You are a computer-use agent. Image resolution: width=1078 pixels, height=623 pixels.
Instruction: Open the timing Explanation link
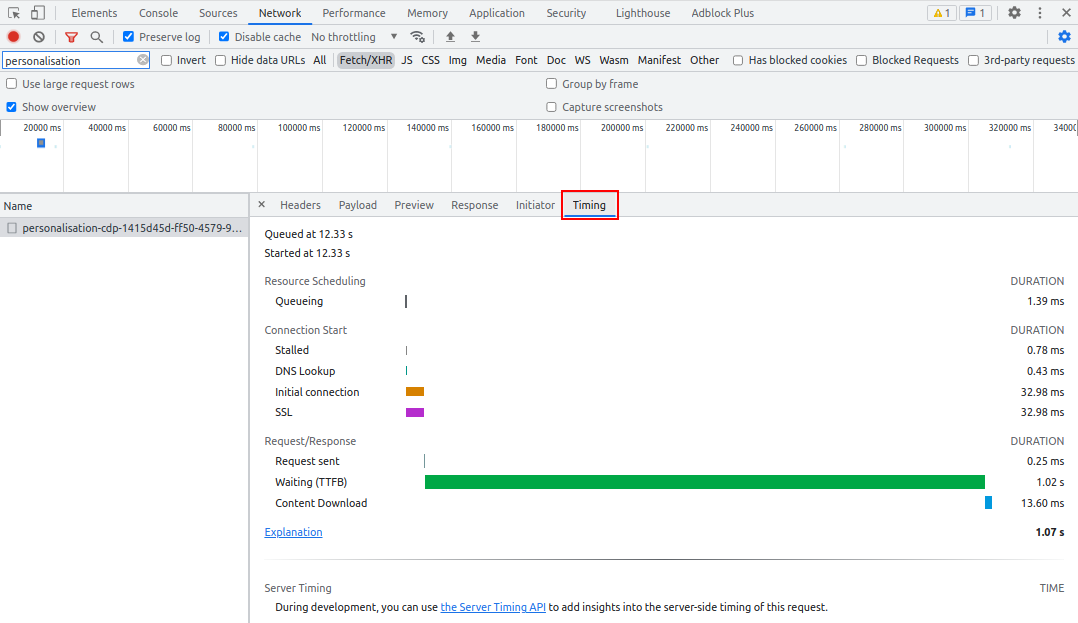(x=294, y=532)
